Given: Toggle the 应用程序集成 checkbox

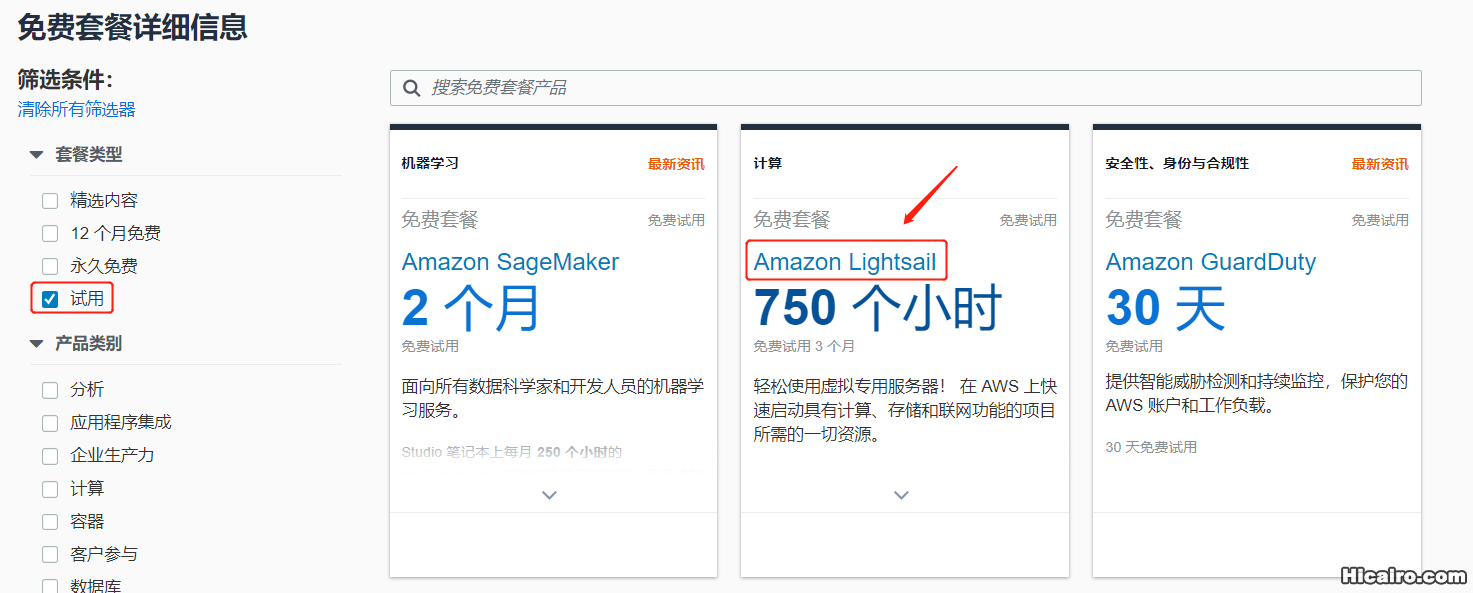Looking at the screenshot, I should (50, 423).
